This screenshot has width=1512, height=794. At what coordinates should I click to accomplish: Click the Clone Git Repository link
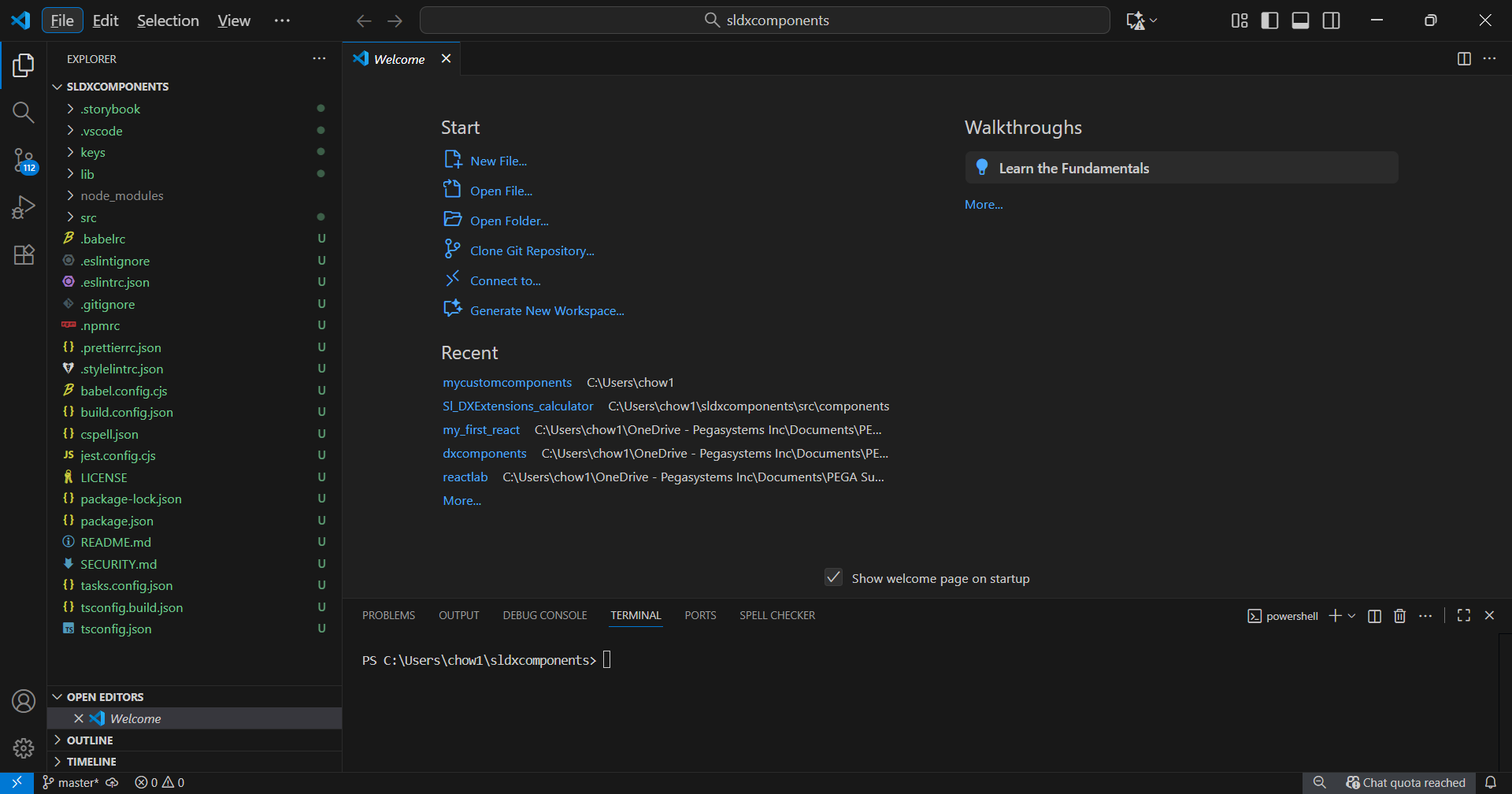532,250
